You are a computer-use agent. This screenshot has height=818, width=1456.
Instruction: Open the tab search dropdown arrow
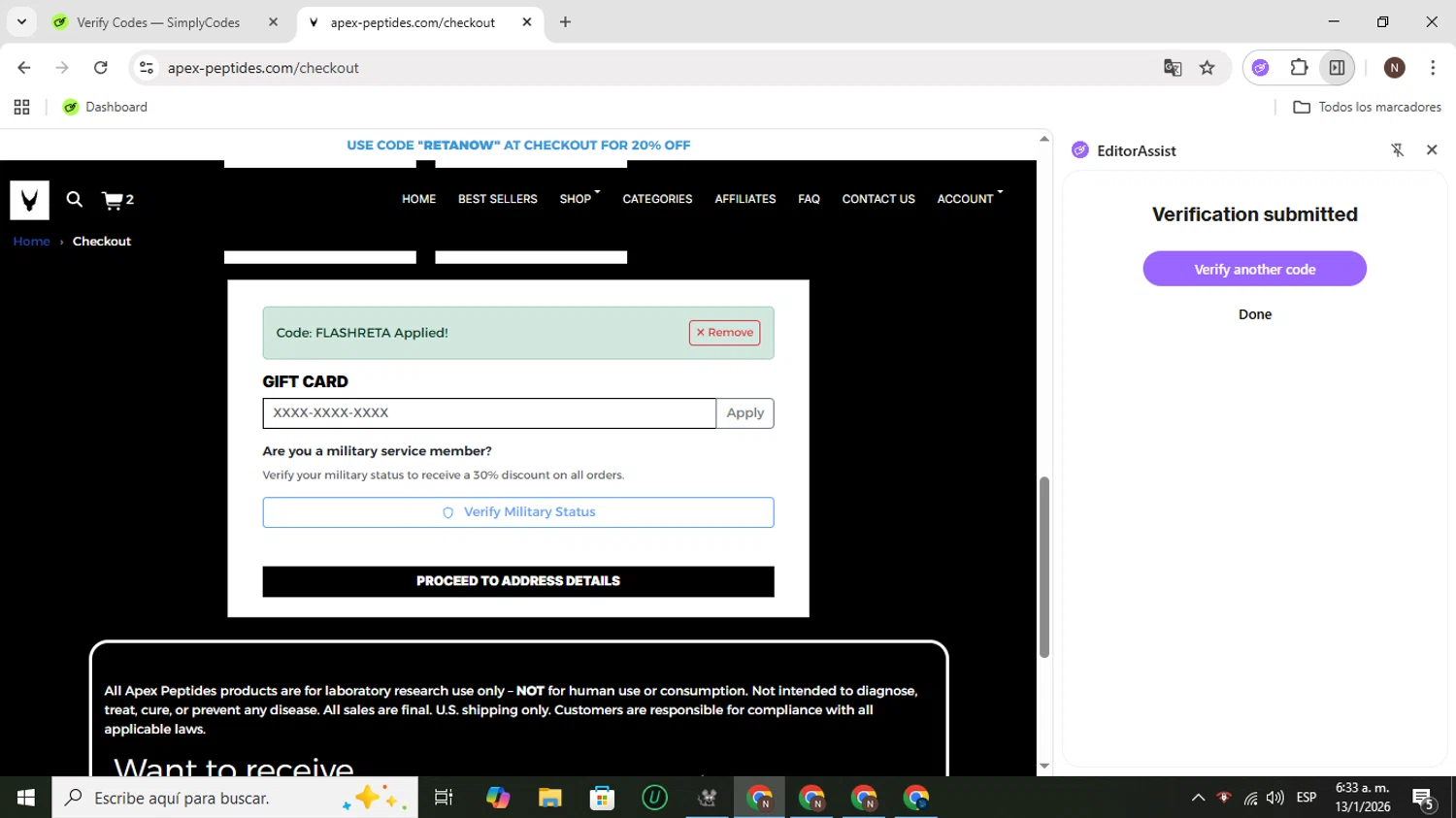point(21,21)
